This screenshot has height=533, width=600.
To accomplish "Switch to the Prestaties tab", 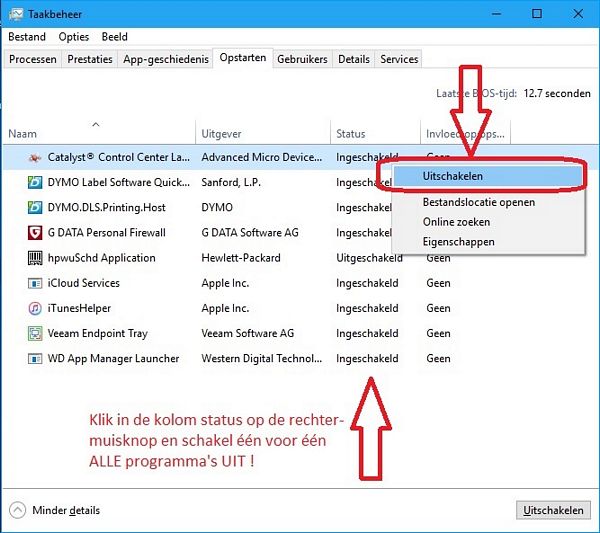I will [x=90, y=59].
